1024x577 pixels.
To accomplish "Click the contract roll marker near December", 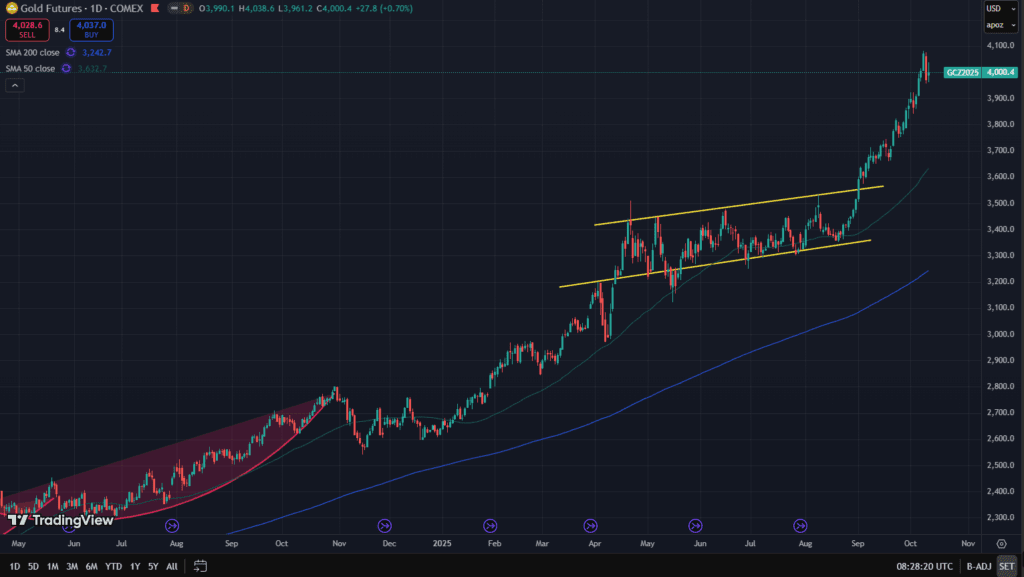I will (x=385, y=525).
